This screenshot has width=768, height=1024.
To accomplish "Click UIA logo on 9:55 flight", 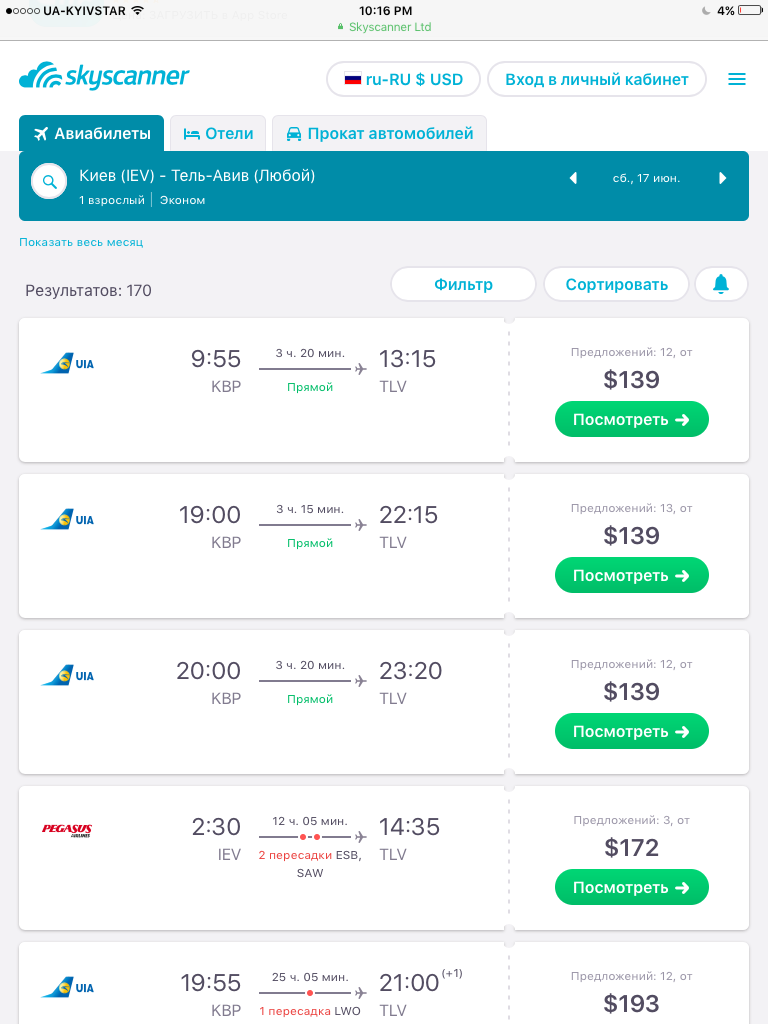I will coord(68,364).
